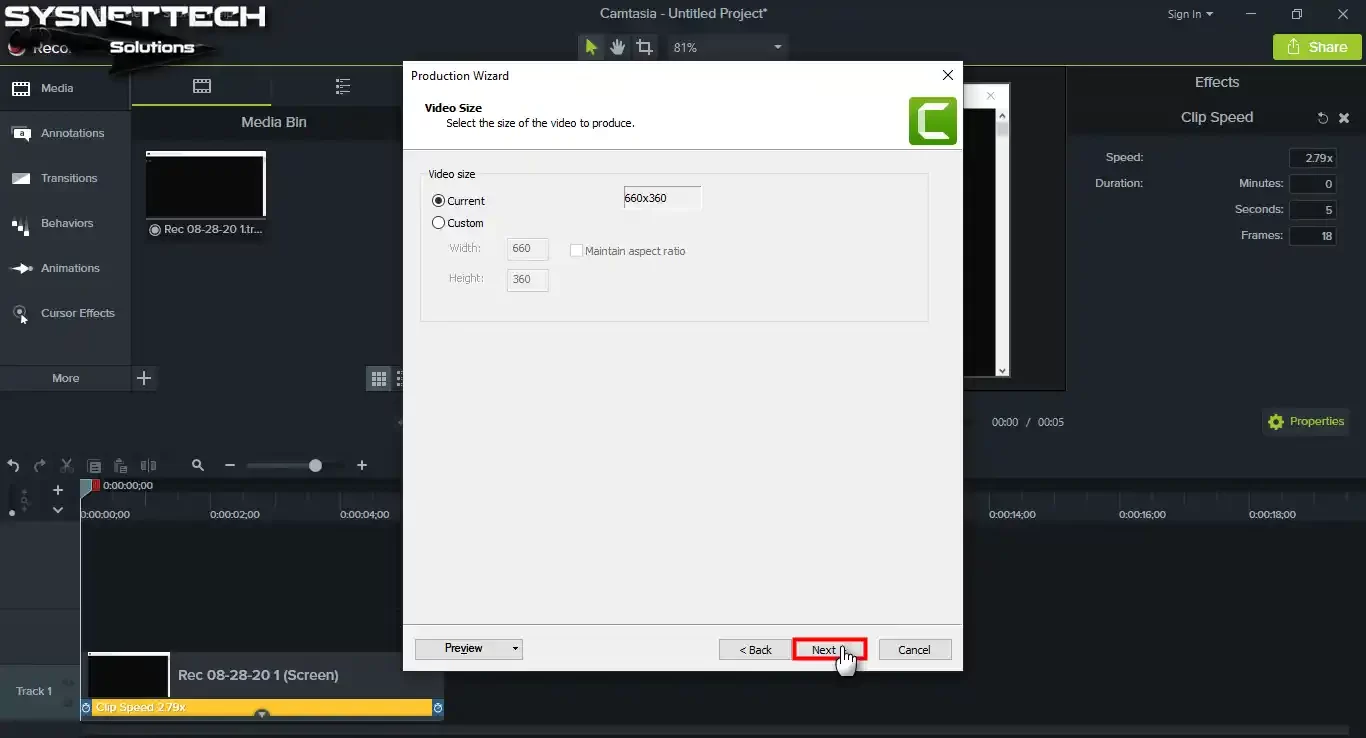Open the Animations tab
Image resolution: width=1366 pixels, height=738 pixels.
click(65, 268)
